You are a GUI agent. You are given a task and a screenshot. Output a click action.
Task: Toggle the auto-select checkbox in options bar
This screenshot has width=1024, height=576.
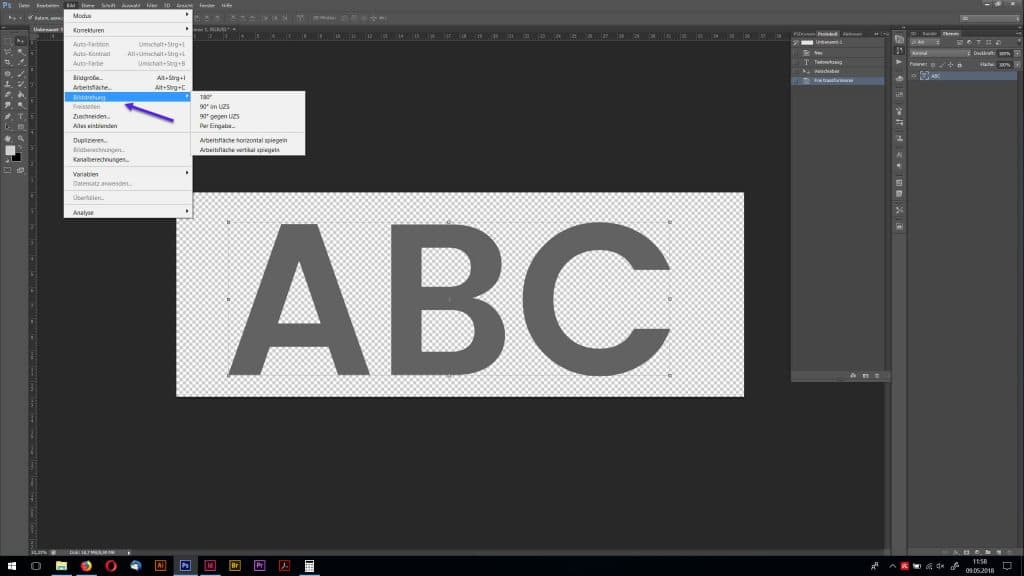(x=30, y=18)
